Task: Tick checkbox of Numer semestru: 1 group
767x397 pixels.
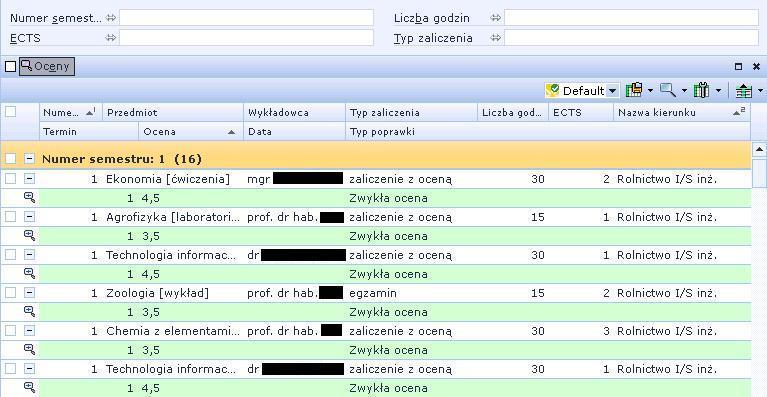Action: tap(10, 158)
